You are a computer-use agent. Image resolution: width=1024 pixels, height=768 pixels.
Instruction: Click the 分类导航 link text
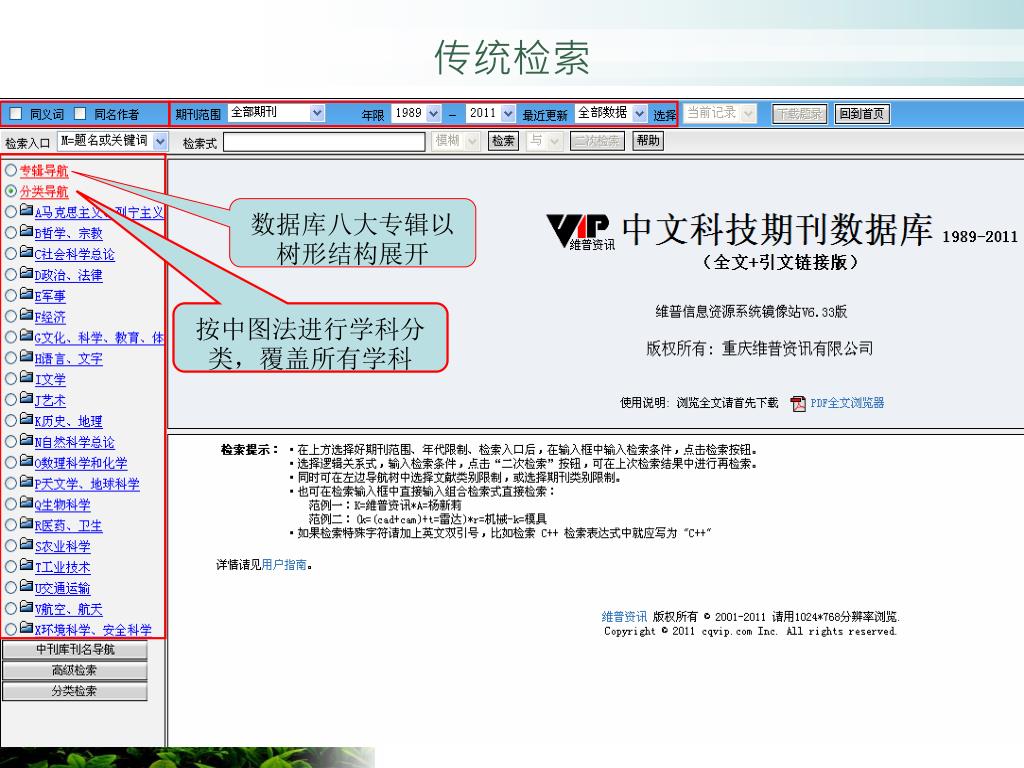[x=44, y=192]
